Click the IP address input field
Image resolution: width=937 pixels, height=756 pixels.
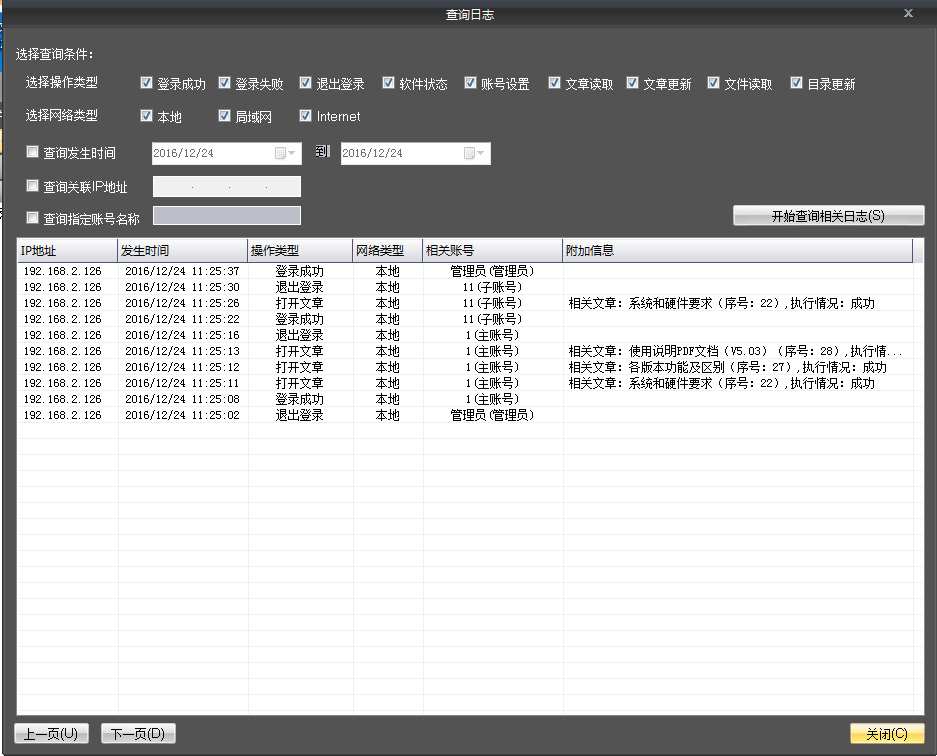pyautogui.click(x=227, y=187)
